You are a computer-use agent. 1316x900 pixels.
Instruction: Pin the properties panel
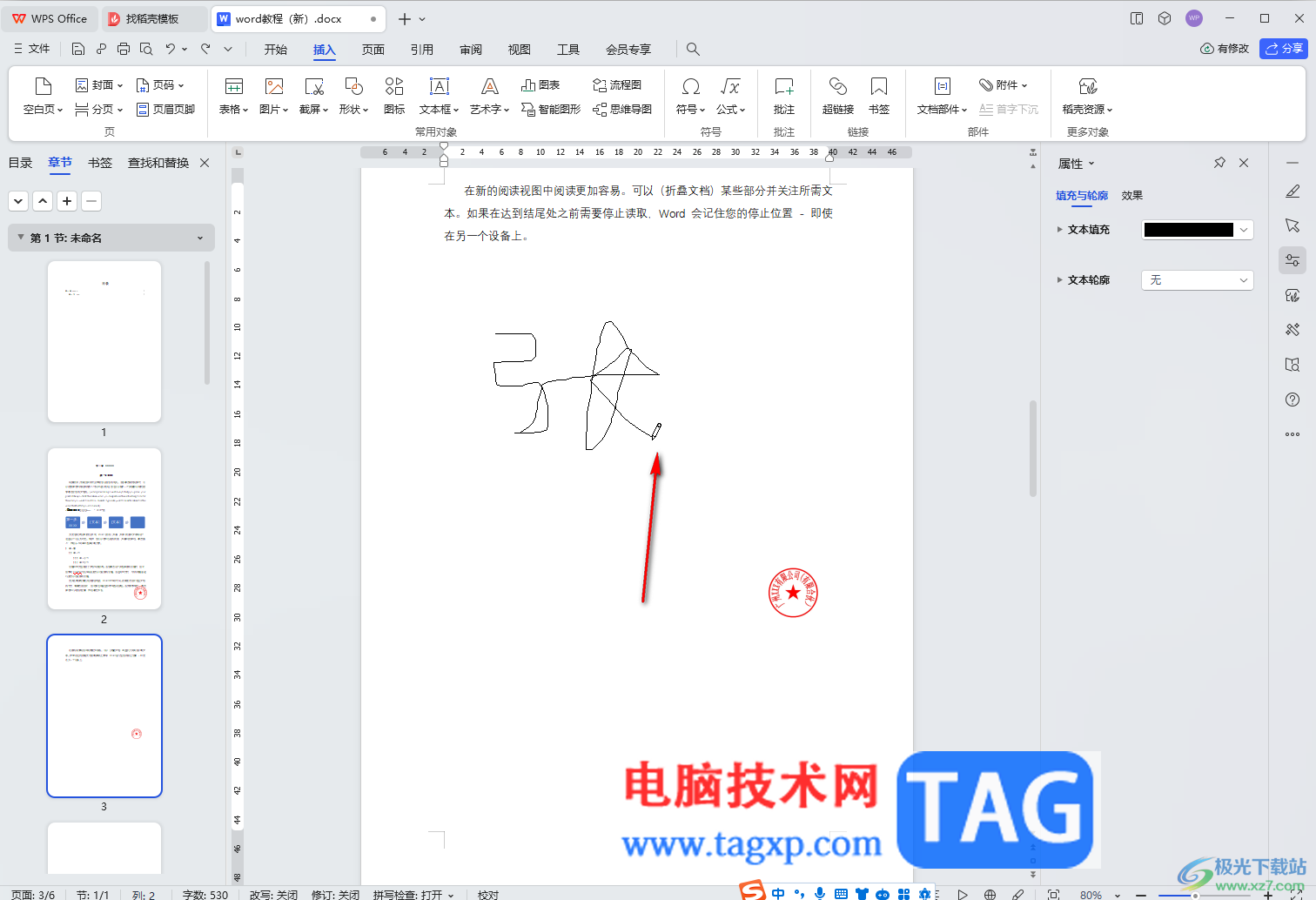click(x=1219, y=163)
